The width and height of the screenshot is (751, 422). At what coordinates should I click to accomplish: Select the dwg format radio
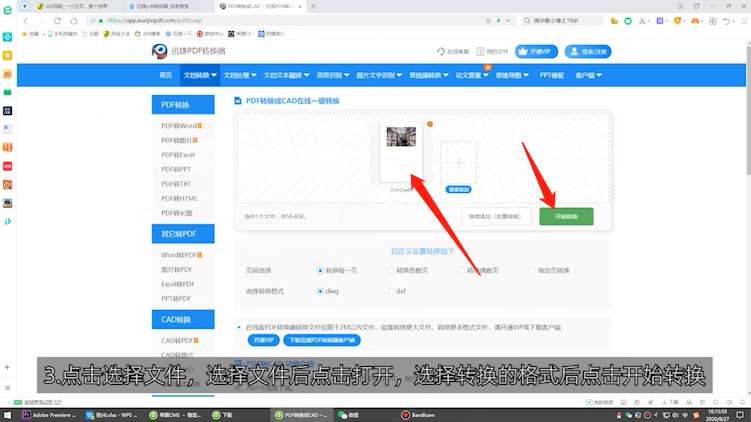click(320, 291)
